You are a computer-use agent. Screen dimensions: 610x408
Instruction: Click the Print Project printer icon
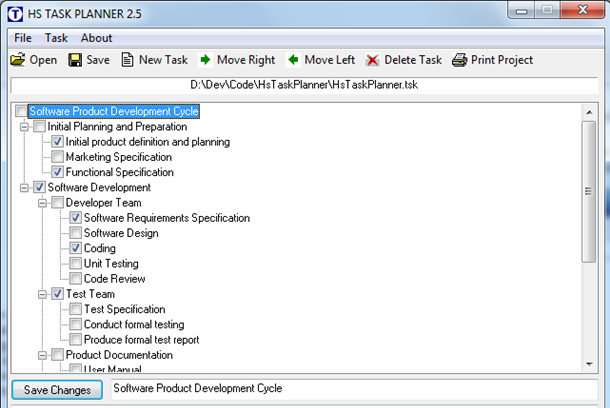pyautogui.click(x=459, y=60)
